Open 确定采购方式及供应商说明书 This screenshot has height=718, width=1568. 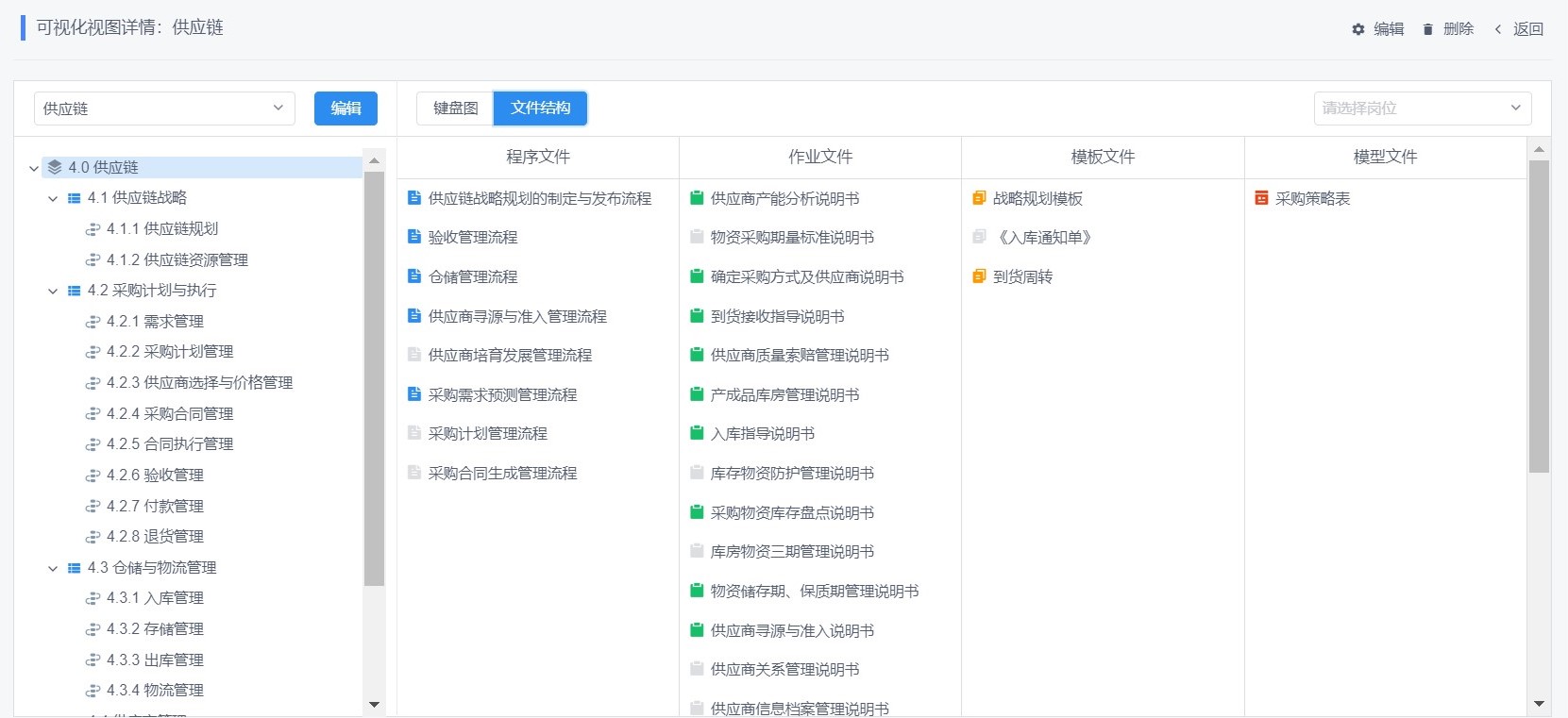(807, 276)
